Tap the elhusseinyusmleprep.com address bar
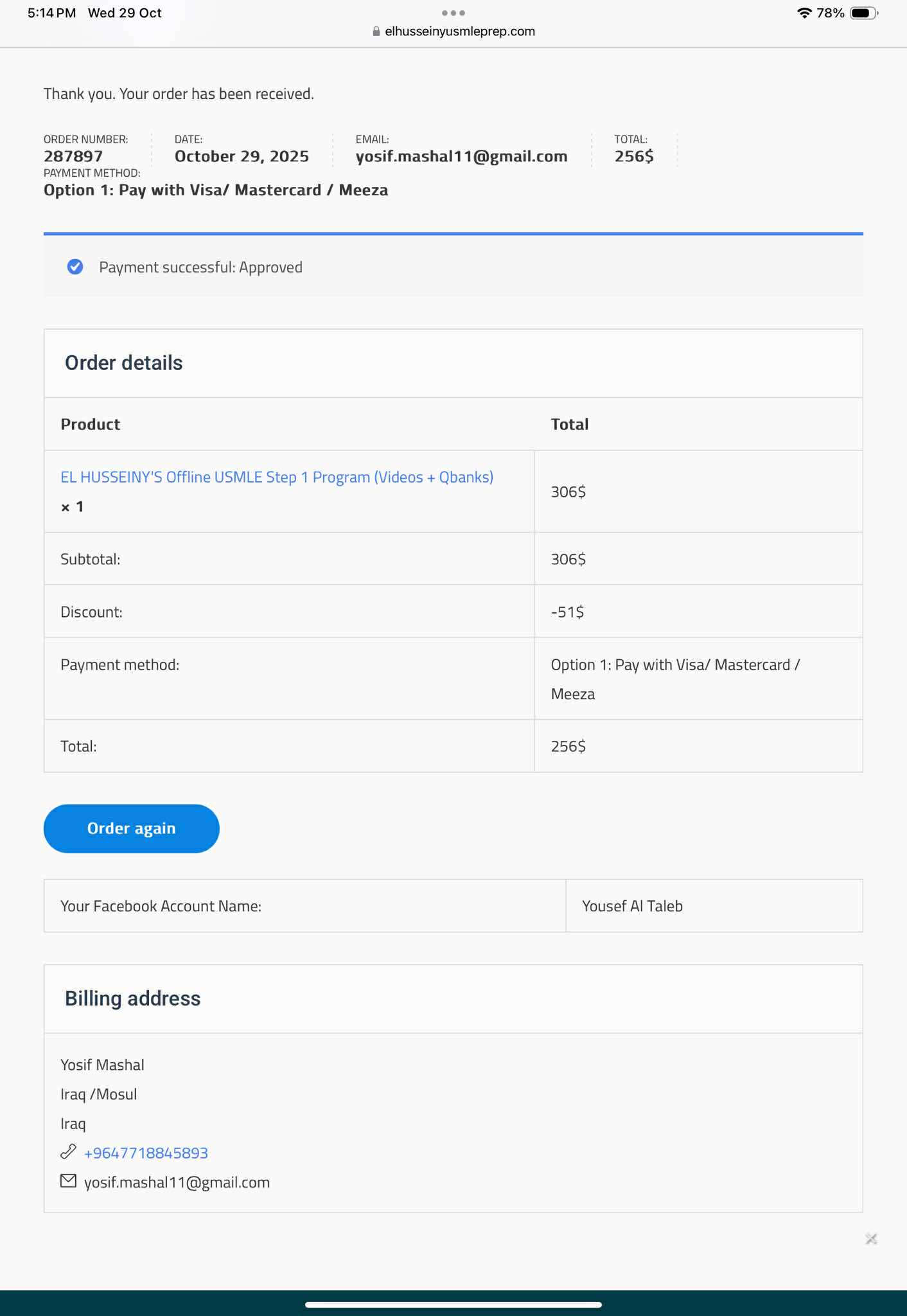This screenshot has height=1316, width=907. click(460, 31)
